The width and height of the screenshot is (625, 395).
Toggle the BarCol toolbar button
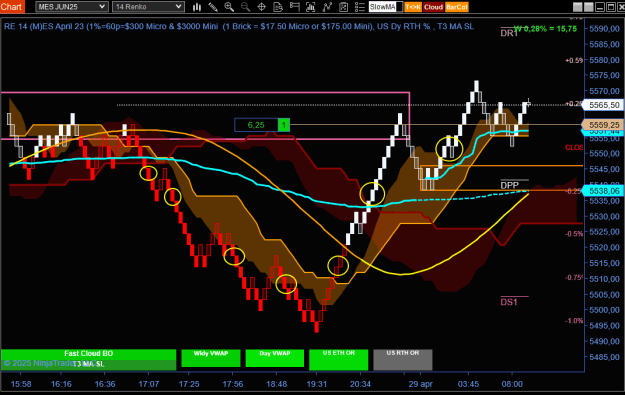coord(456,7)
